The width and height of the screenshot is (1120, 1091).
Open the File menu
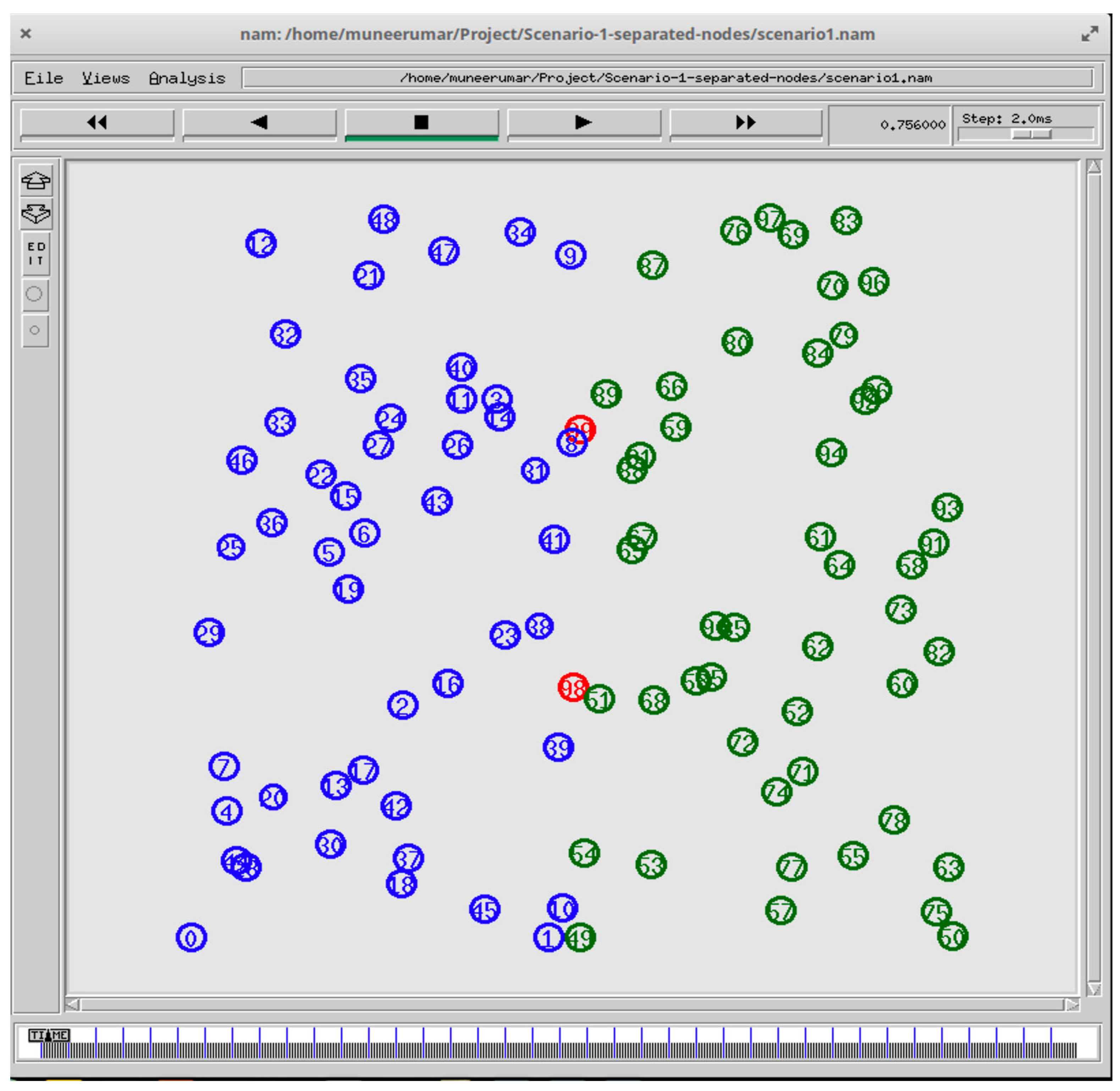tap(44, 78)
